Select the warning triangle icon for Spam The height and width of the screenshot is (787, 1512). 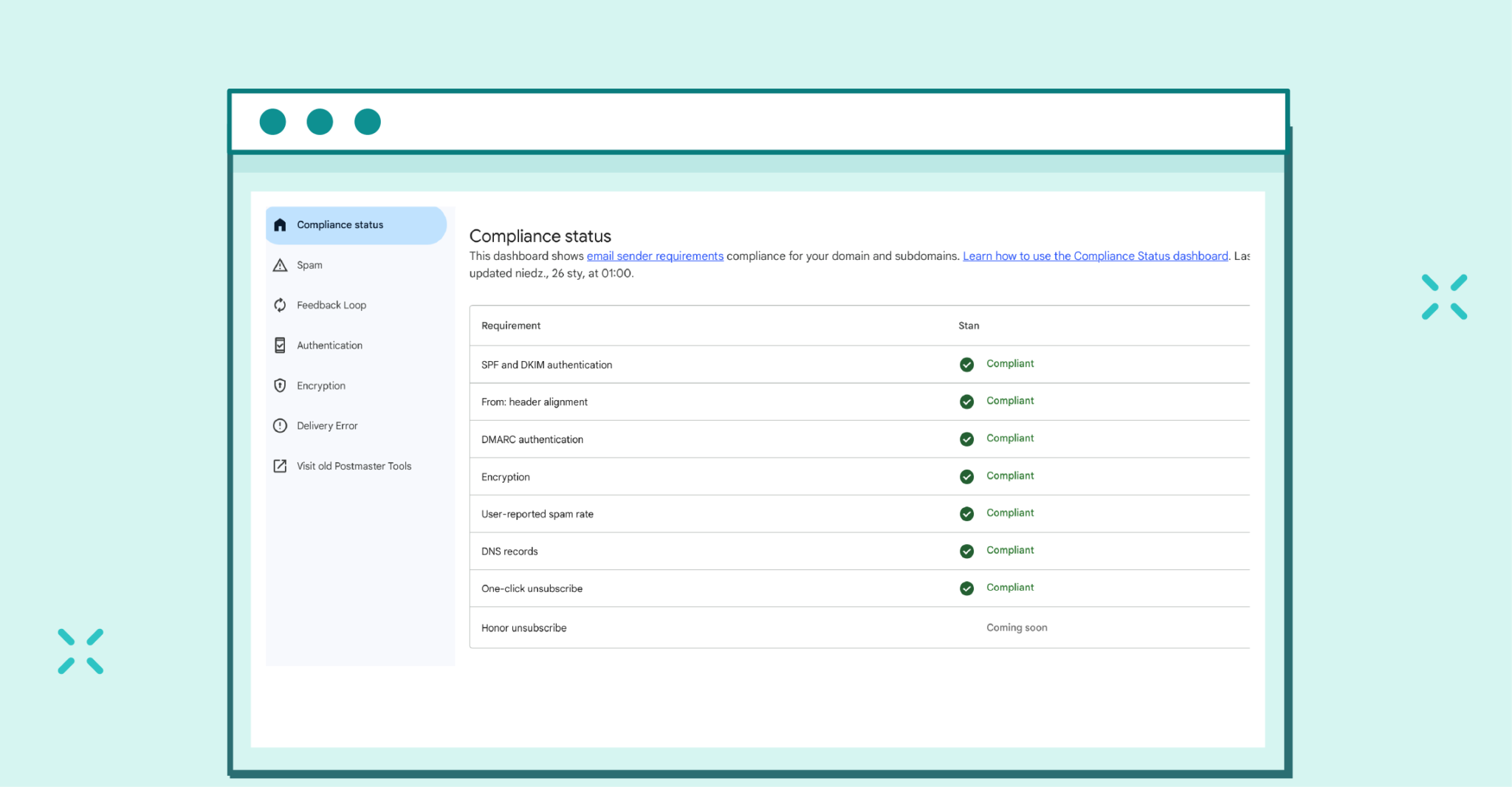point(280,264)
